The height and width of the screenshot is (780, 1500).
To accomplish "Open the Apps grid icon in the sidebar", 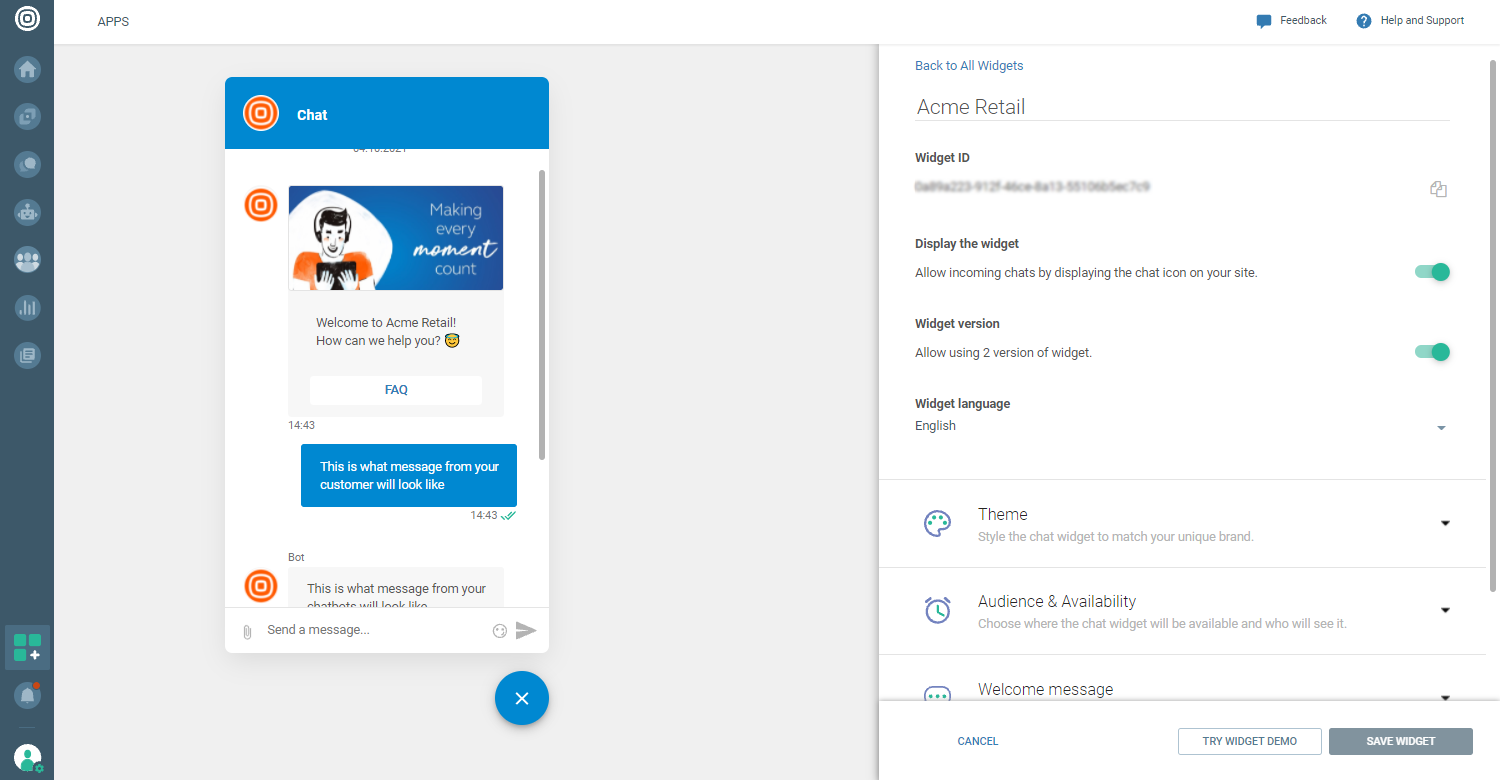I will (27, 647).
